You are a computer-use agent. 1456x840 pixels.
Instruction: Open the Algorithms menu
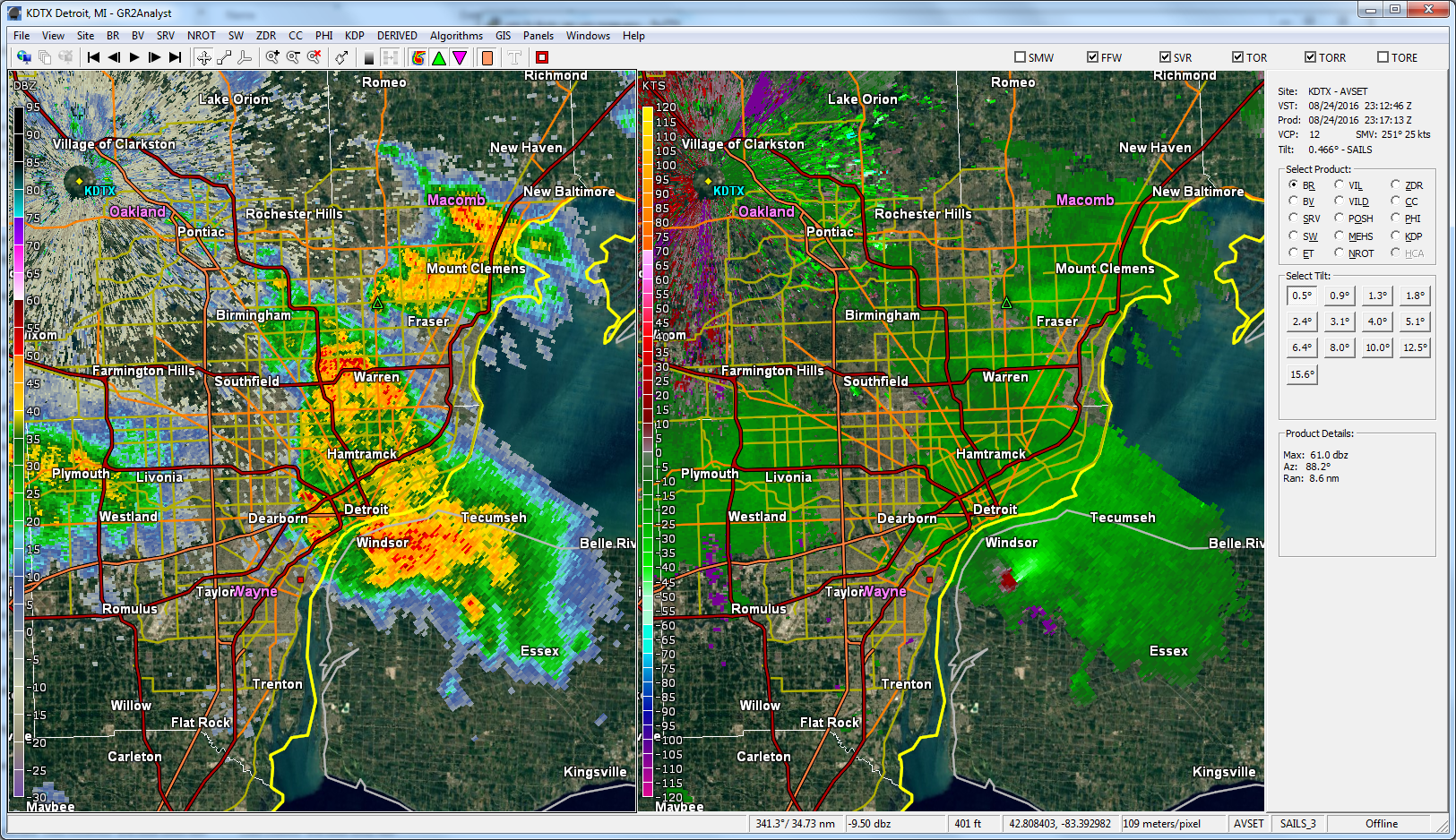point(456,36)
